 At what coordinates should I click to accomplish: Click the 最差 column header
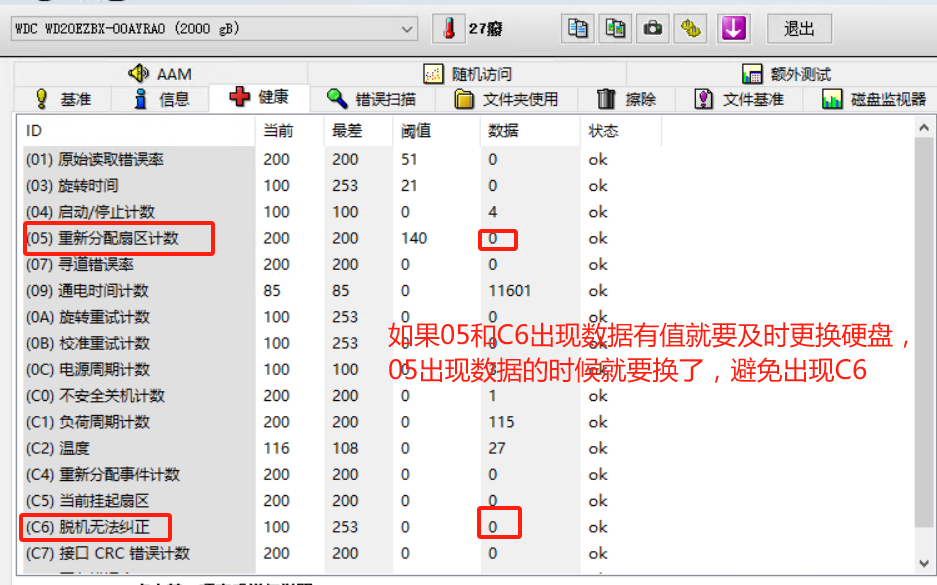pyautogui.click(x=359, y=131)
